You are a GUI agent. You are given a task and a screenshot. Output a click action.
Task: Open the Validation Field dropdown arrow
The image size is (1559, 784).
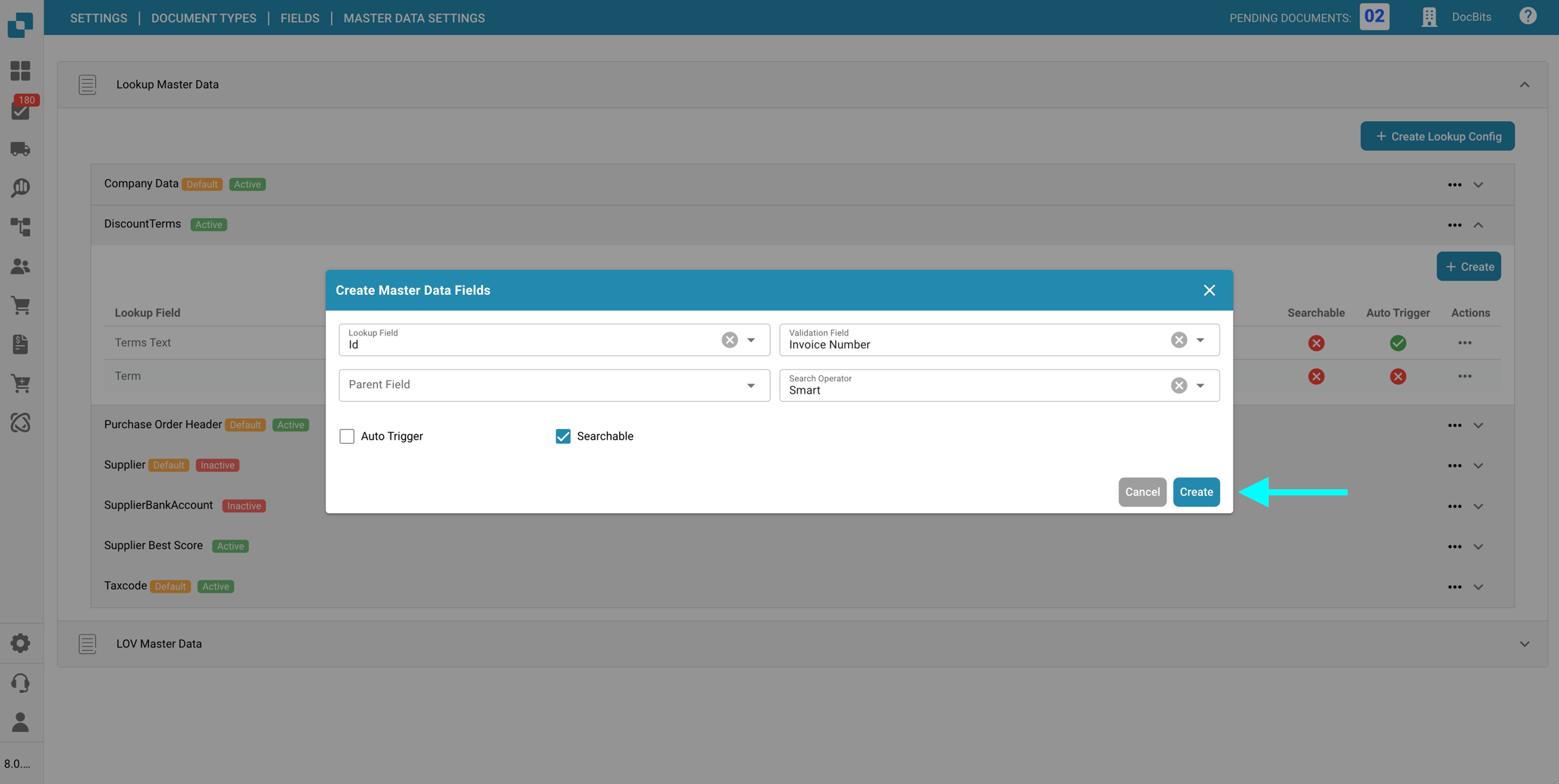pos(1200,340)
